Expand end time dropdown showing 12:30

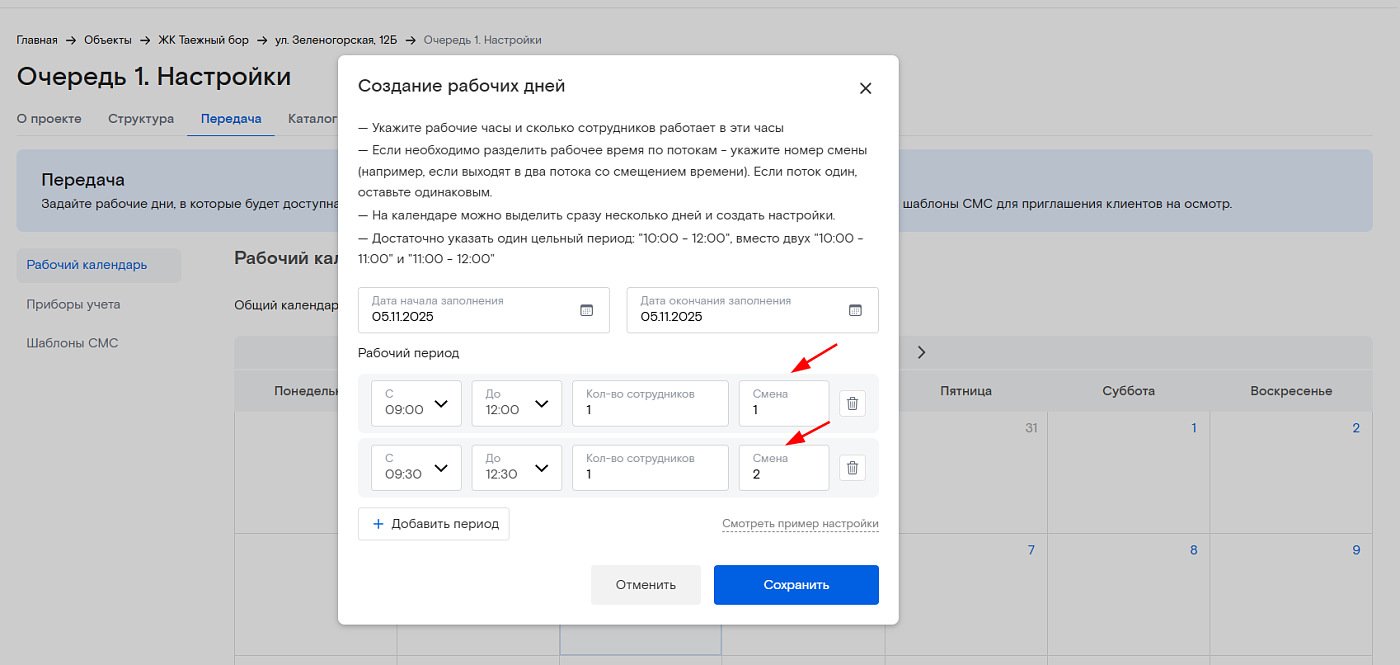[x=516, y=467]
